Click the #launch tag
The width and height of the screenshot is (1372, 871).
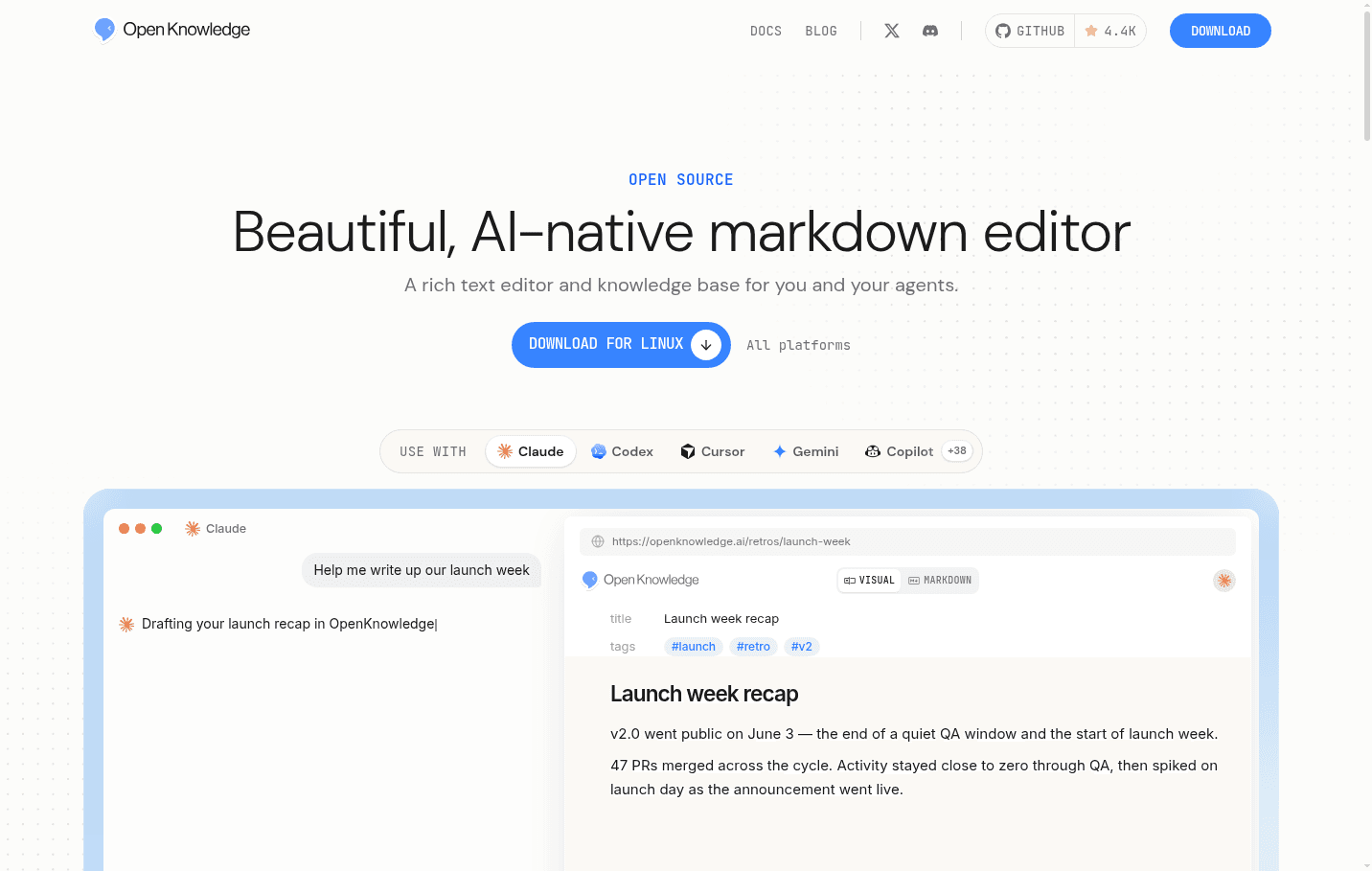pos(694,647)
